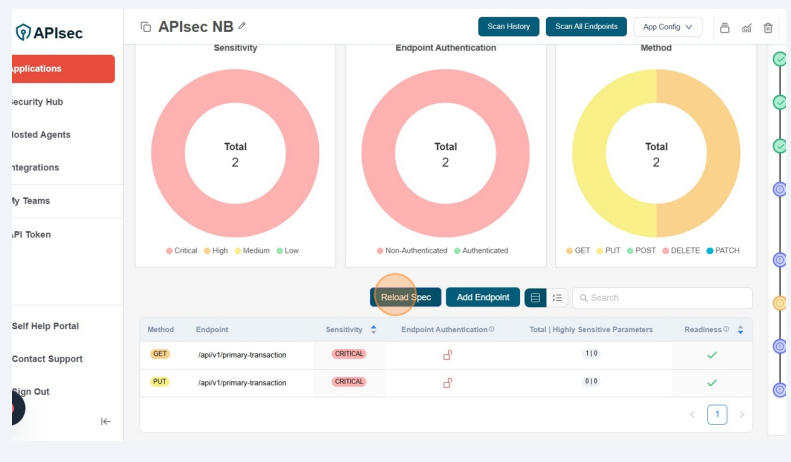Go to Integrations in the sidebar
791x462 pixels.
[x=36, y=167]
